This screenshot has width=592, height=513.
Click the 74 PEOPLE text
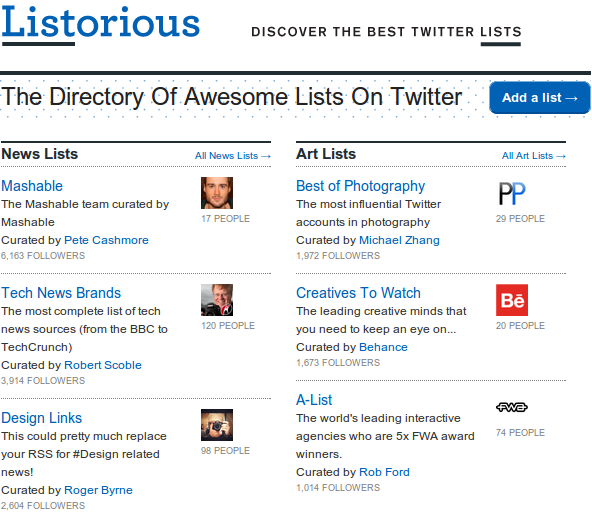tap(520, 432)
